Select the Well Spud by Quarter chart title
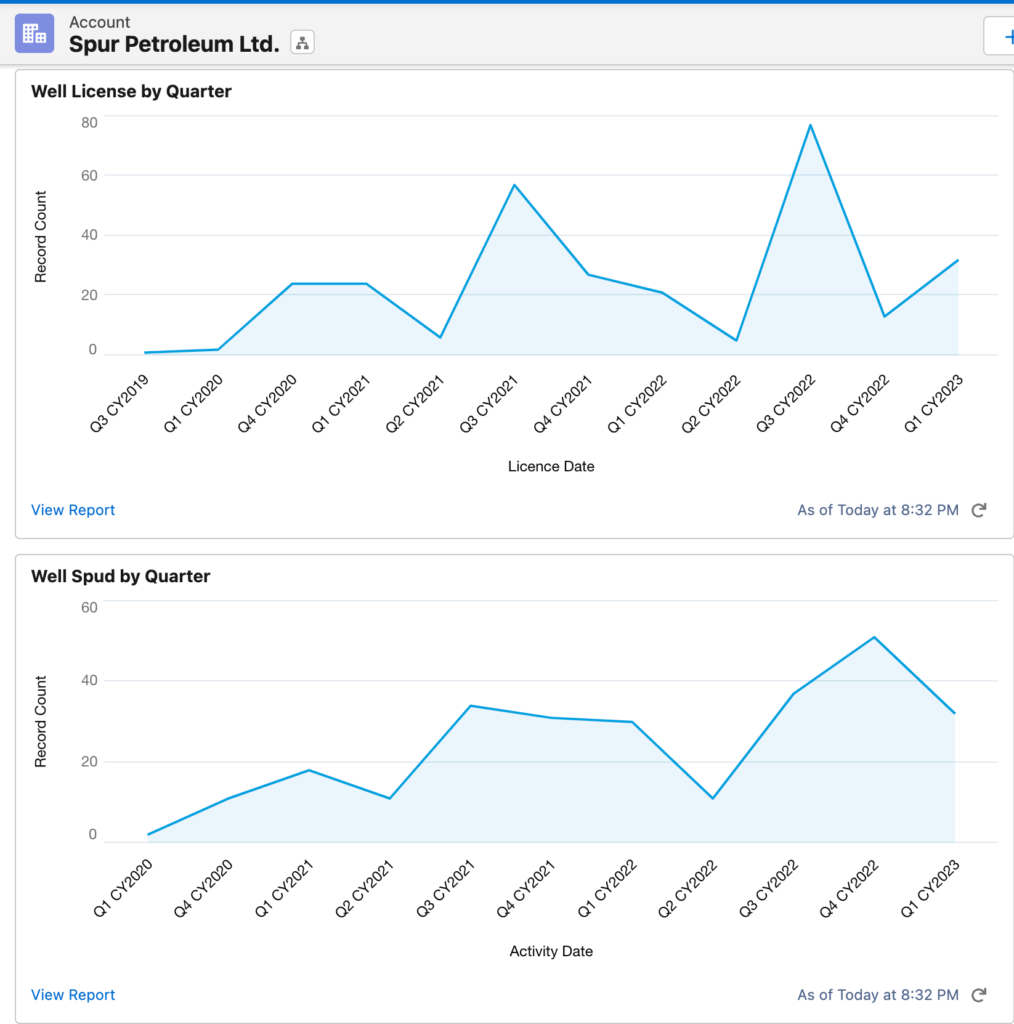The height and width of the screenshot is (1024, 1014). (x=121, y=576)
